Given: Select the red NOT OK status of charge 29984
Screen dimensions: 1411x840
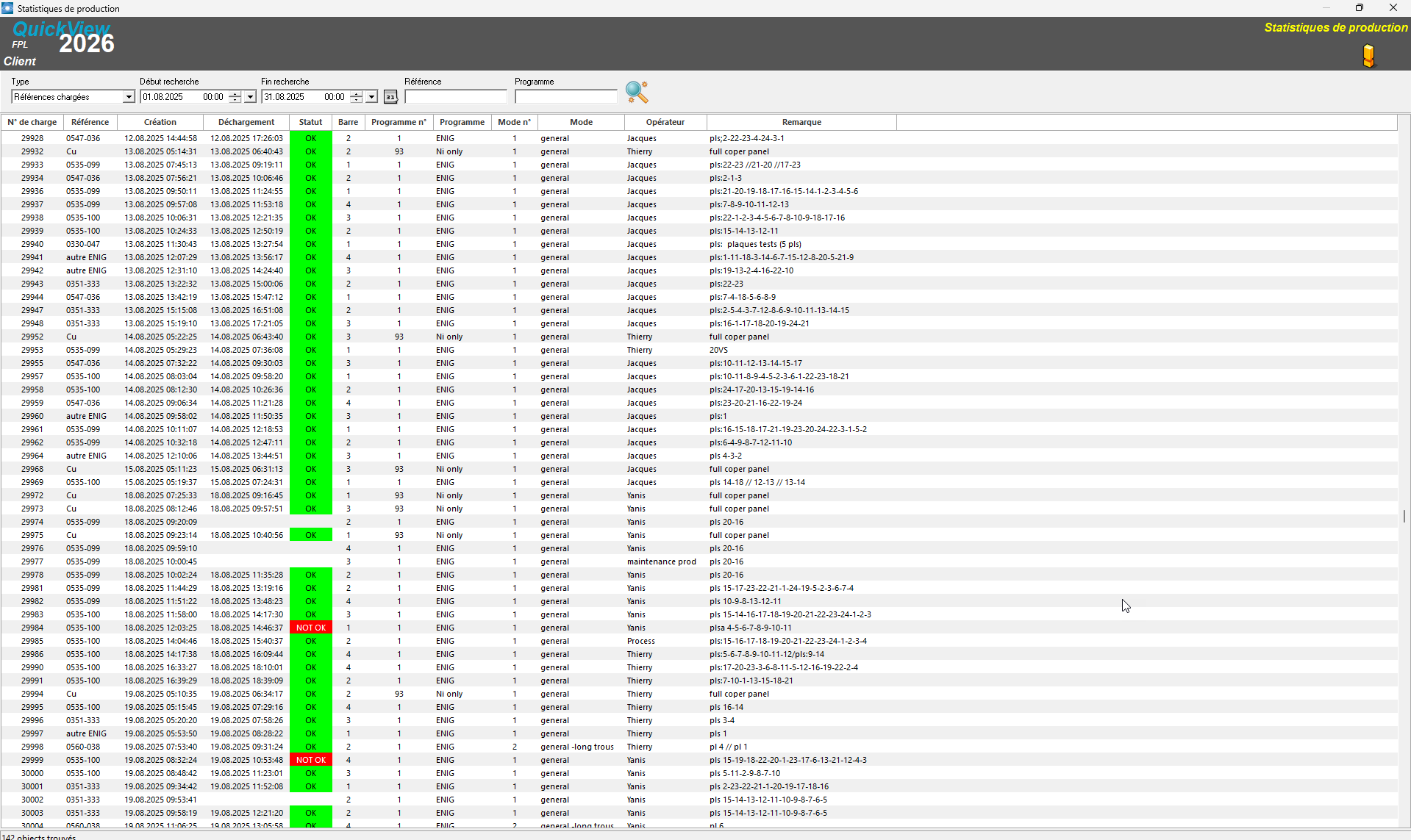Looking at the screenshot, I should 310,628.
